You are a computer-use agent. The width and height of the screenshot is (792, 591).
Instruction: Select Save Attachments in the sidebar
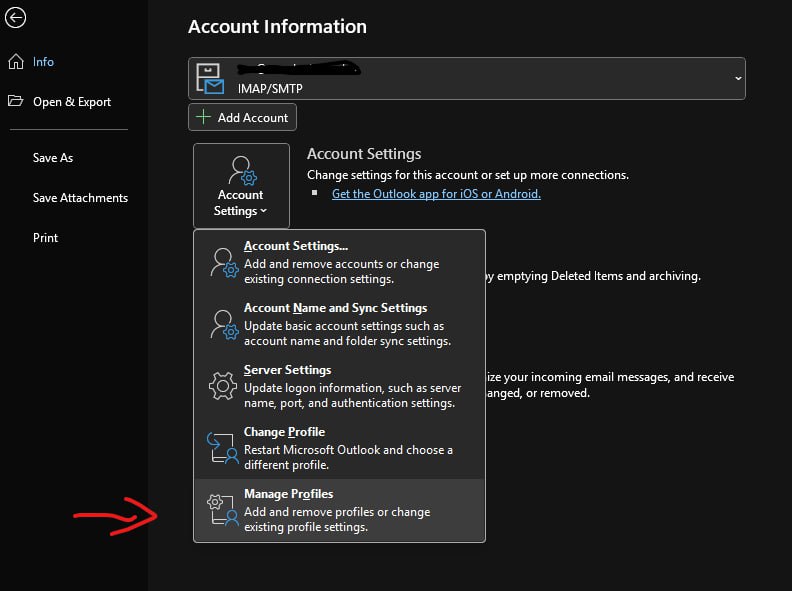point(80,198)
